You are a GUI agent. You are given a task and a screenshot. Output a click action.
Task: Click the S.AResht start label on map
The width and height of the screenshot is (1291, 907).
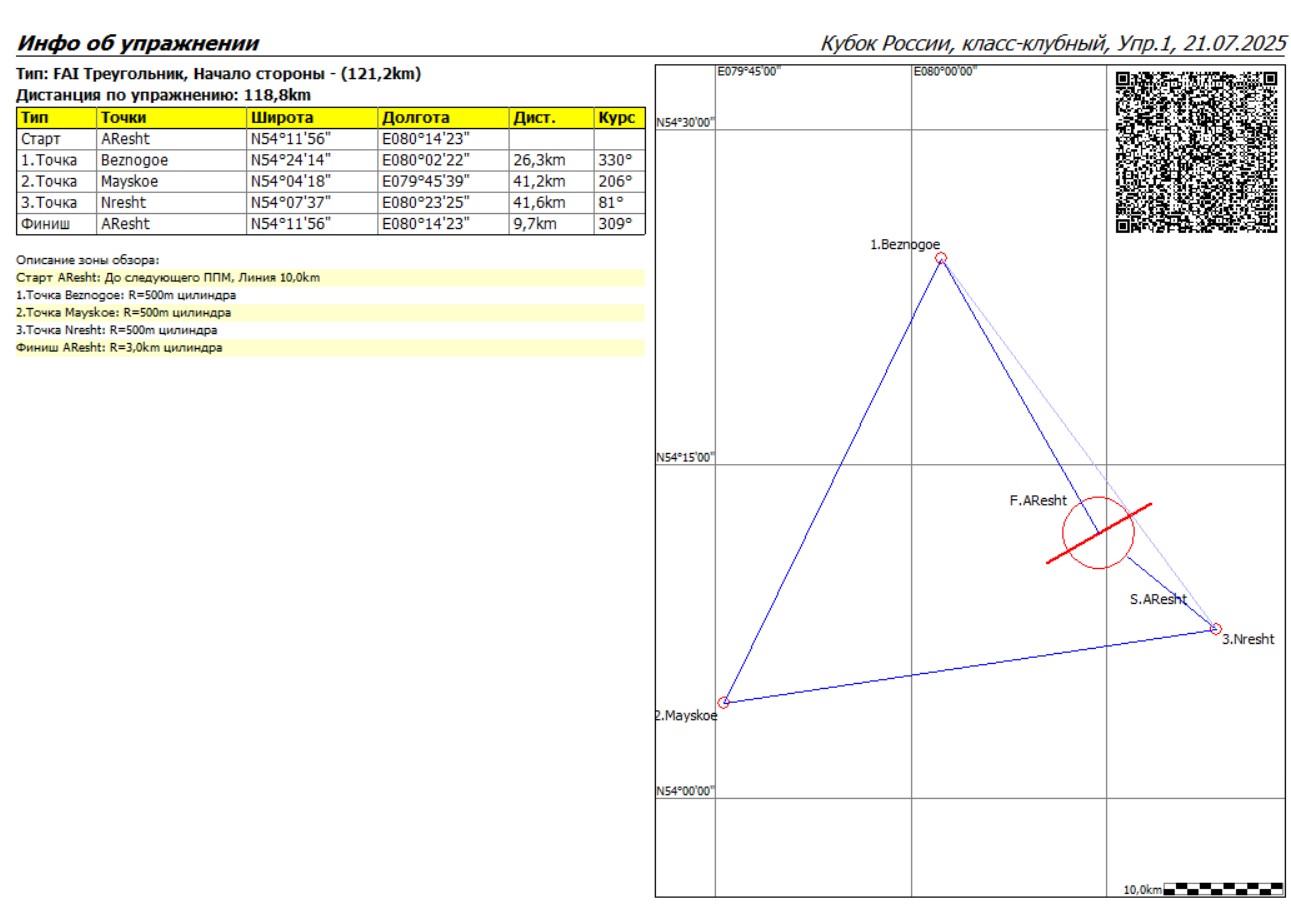tap(1157, 599)
